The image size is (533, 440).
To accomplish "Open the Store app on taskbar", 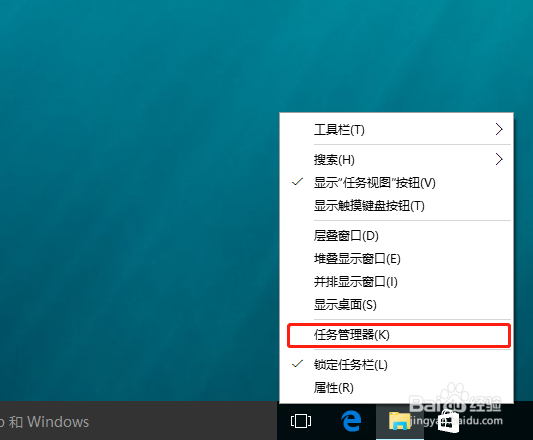I will pos(448,421).
